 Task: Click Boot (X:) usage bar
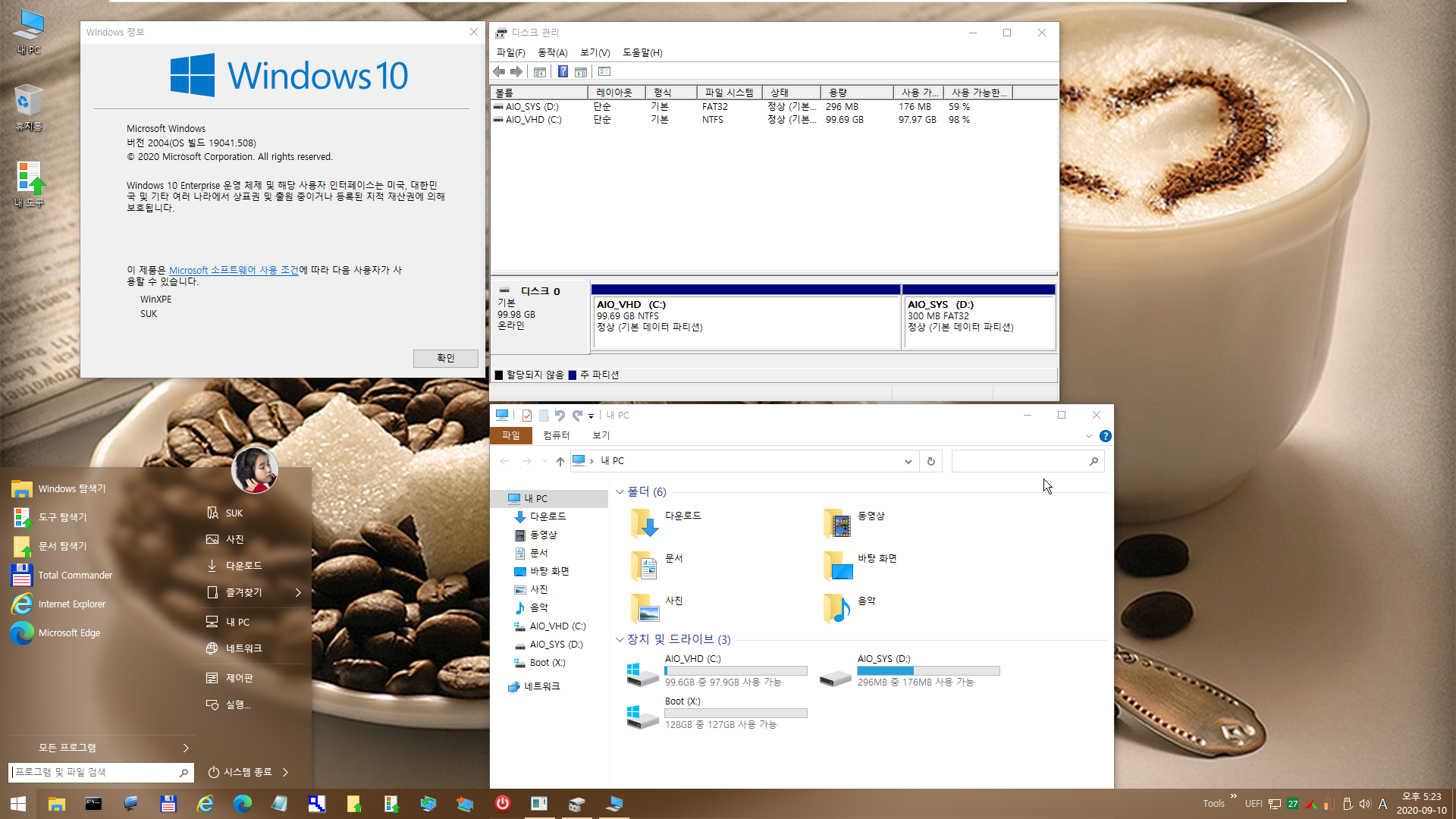[x=736, y=714]
